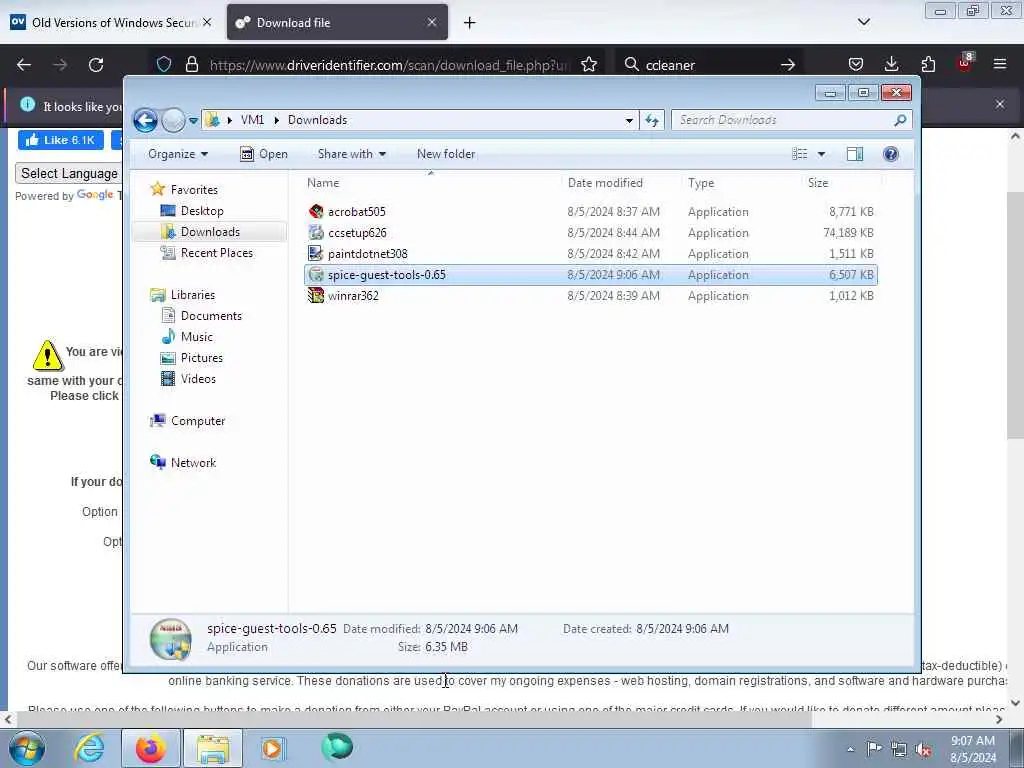Click the spice-guest-tools thumbnail in details pane
Image resolution: width=1024 pixels, height=768 pixels.
[x=170, y=639]
